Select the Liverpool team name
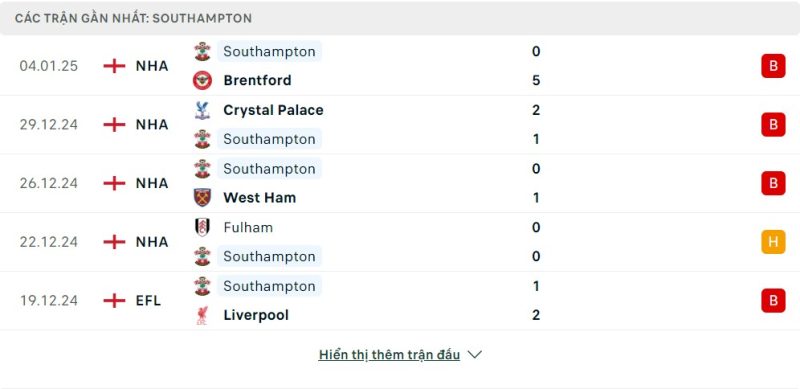This screenshot has width=800, height=389. tap(256, 315)
